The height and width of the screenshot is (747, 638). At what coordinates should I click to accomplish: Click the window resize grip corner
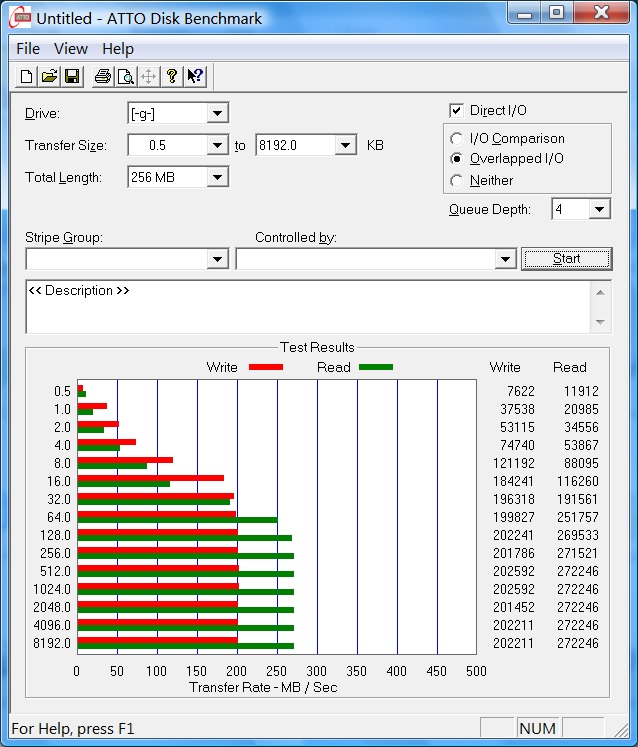[621, 730]
